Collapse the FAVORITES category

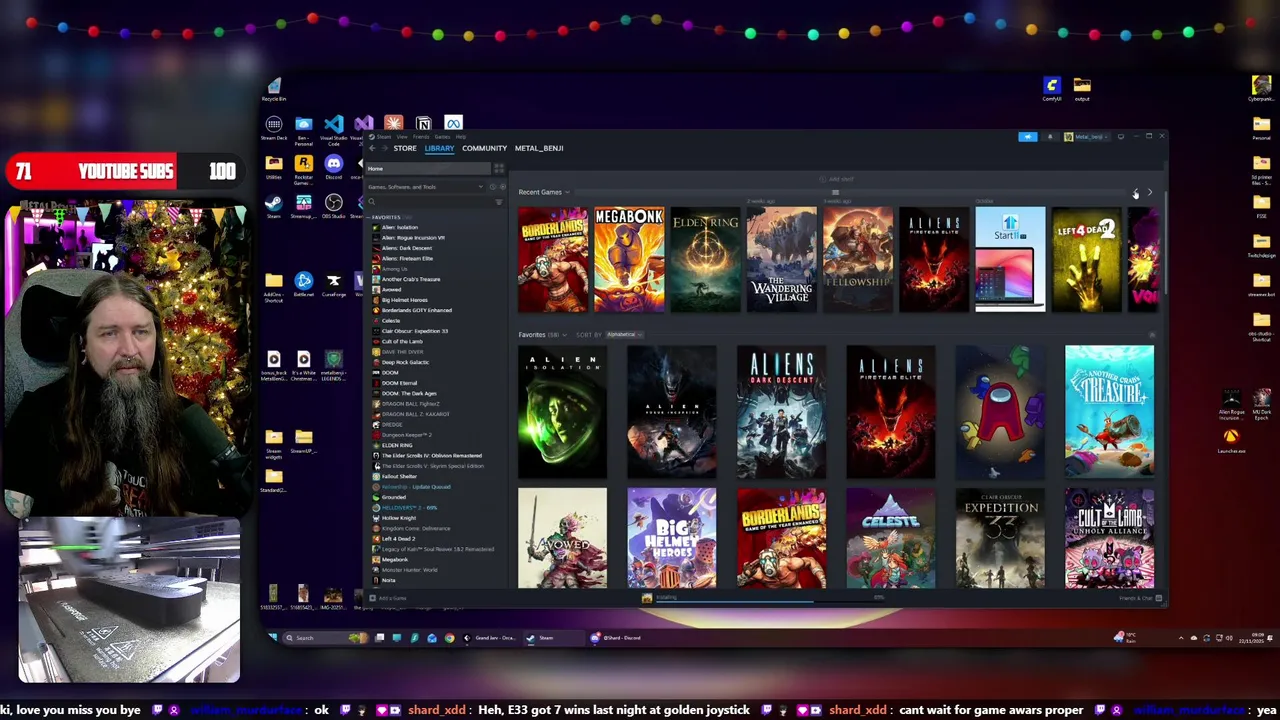(x=384, y=217)
